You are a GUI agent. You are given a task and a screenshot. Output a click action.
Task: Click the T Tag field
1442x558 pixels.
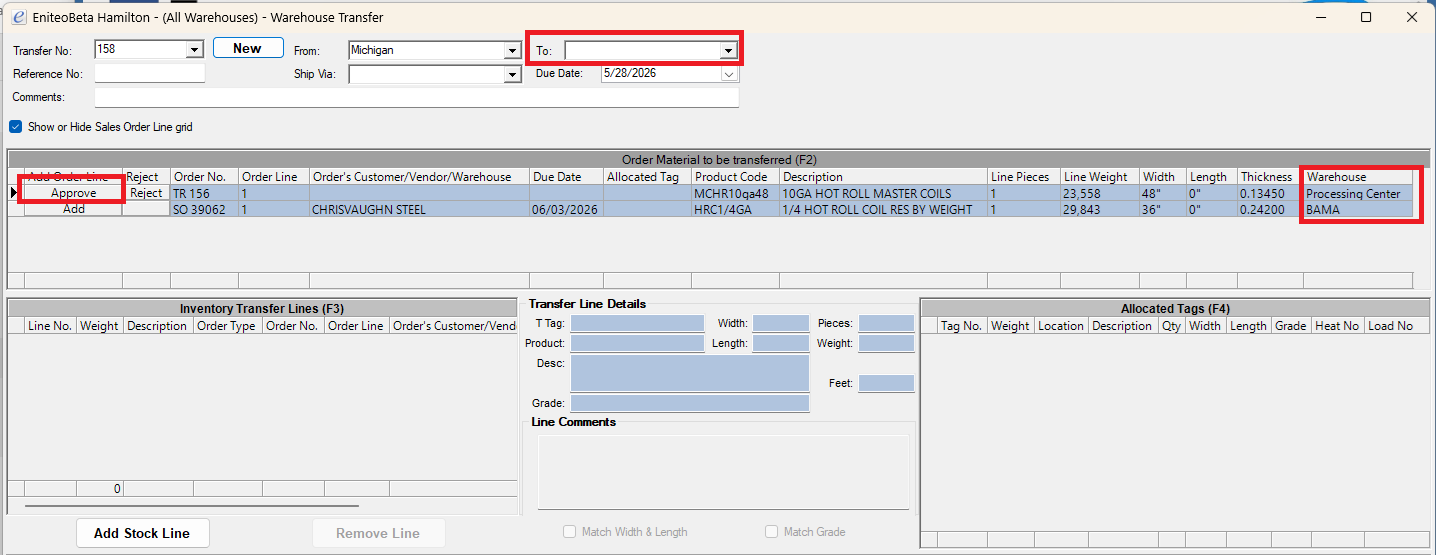638,323
